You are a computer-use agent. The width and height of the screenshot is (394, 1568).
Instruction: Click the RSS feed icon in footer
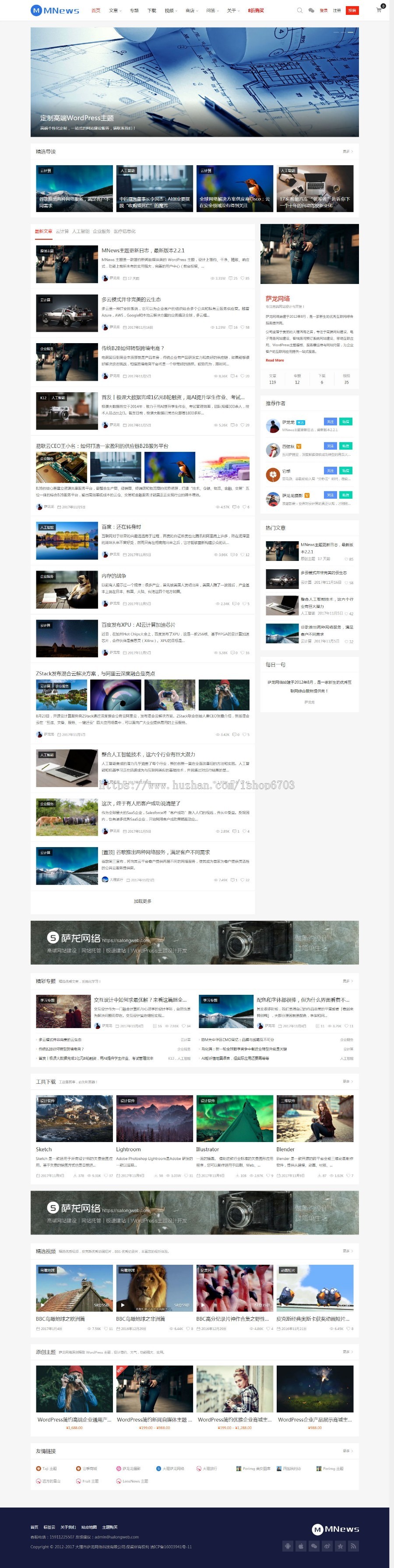[x=353, y=1546]
